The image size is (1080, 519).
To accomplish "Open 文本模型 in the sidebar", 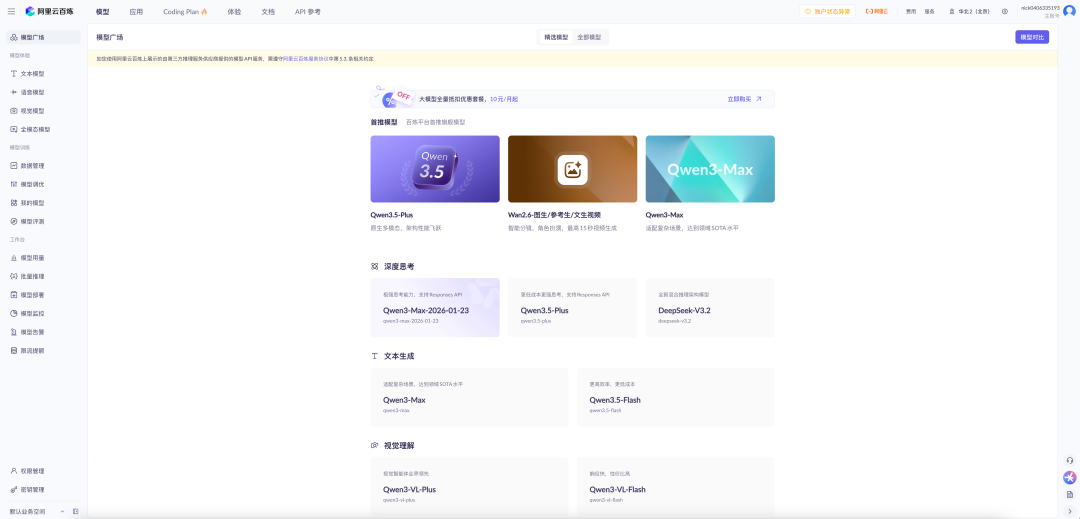I will pyautogui.click(x=43, y=74).
